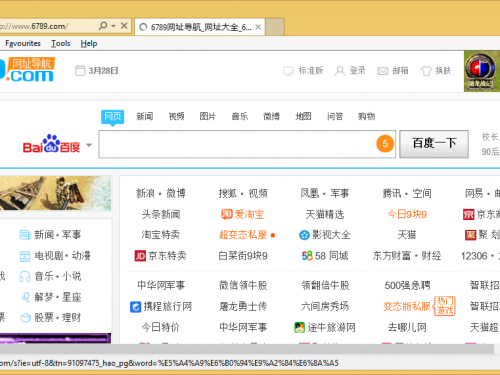The image size is (500, 375).
Task: Click the 爱淘宝 orange icon
Action: [227, 214]
